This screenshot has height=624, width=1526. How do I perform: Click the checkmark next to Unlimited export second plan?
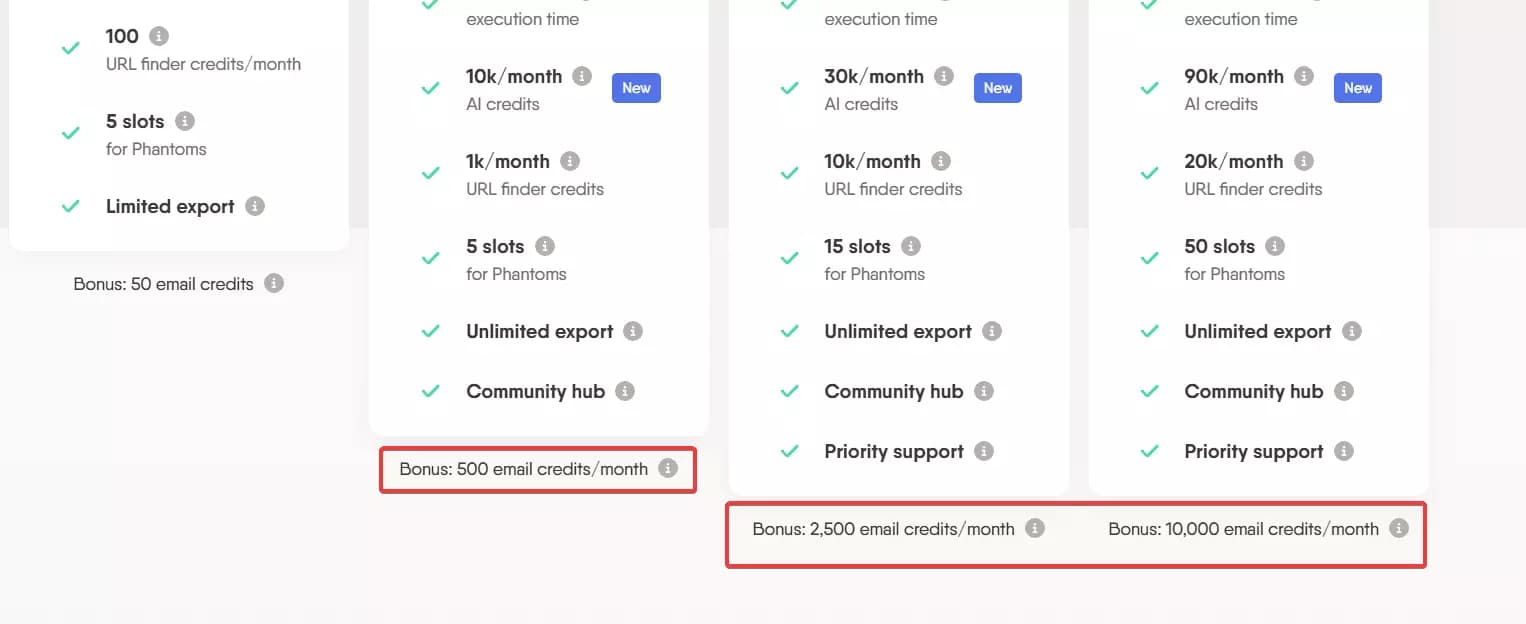coord(430,331)
